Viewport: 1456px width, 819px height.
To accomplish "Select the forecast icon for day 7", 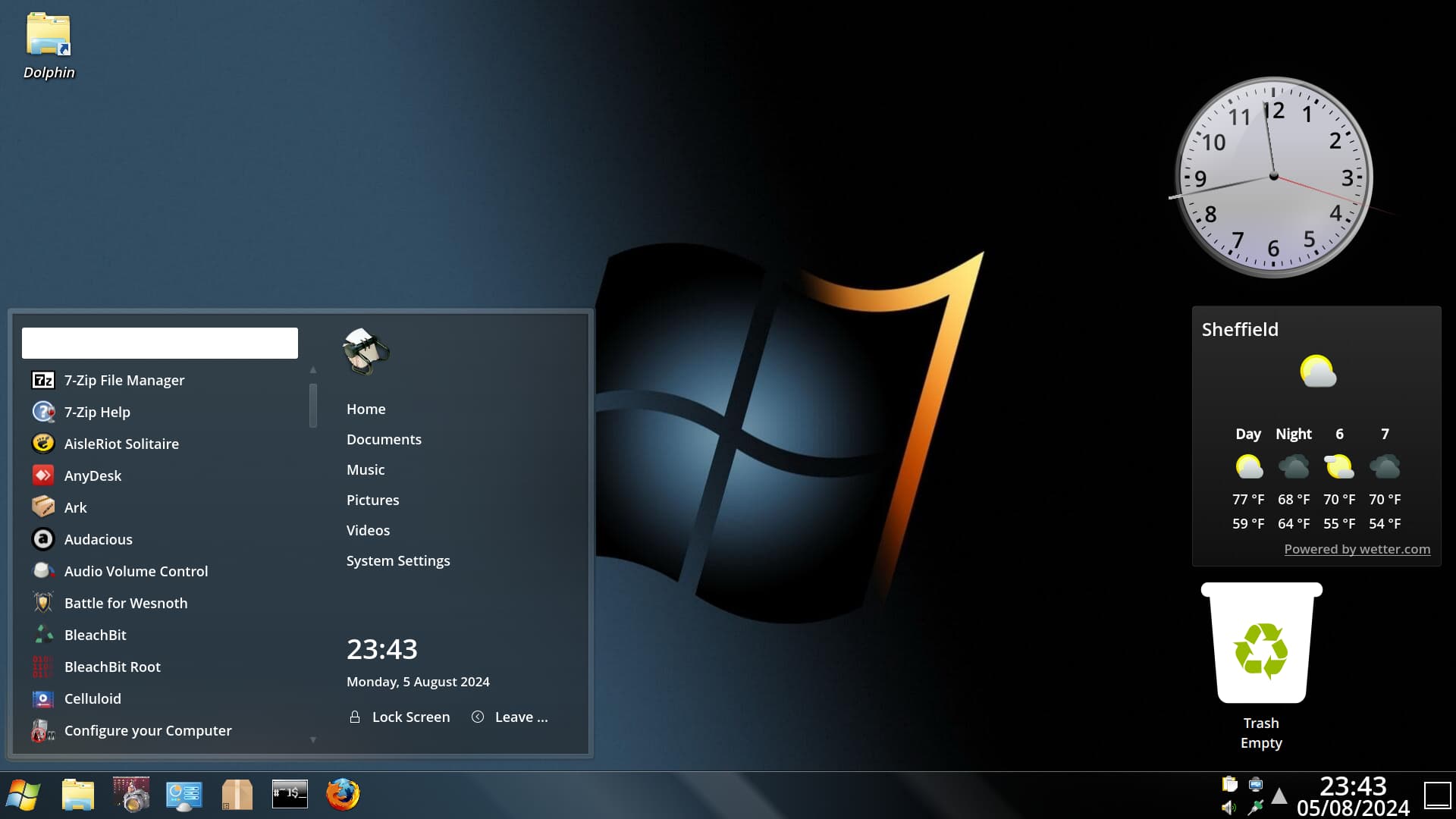I will (1385, 466).
